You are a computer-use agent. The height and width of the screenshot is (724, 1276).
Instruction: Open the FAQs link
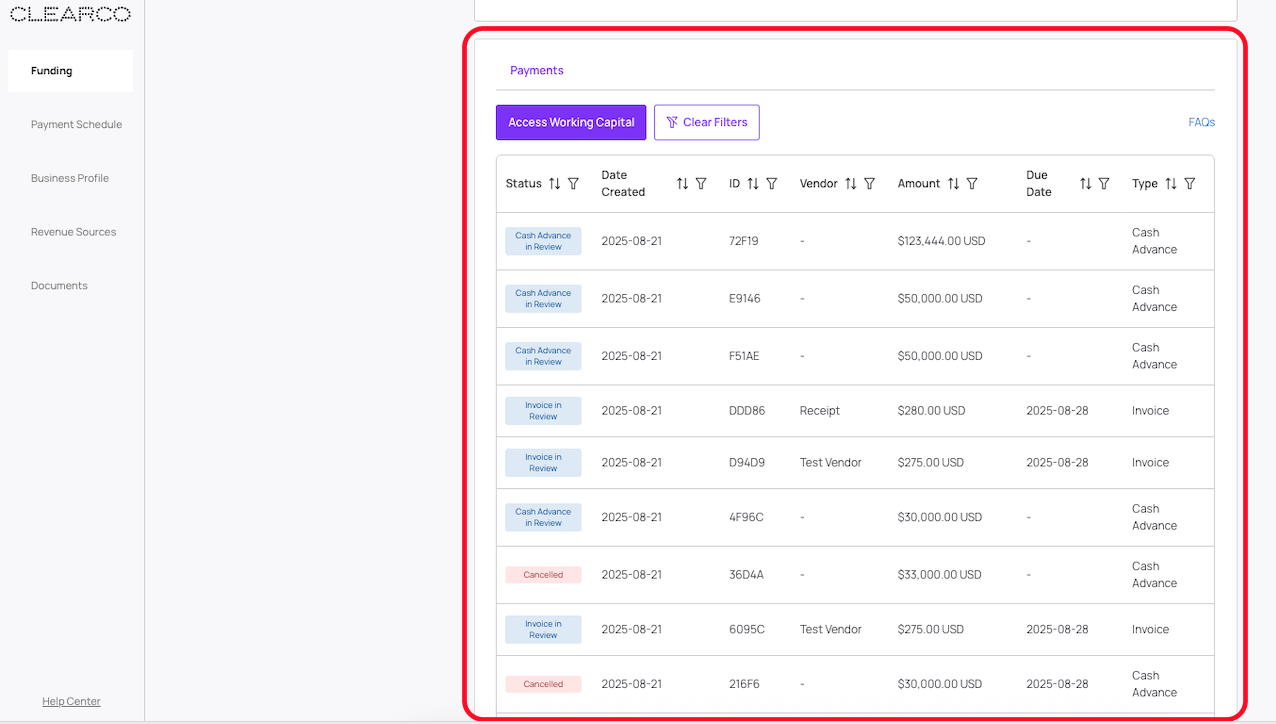click(x=1201, y=122)
